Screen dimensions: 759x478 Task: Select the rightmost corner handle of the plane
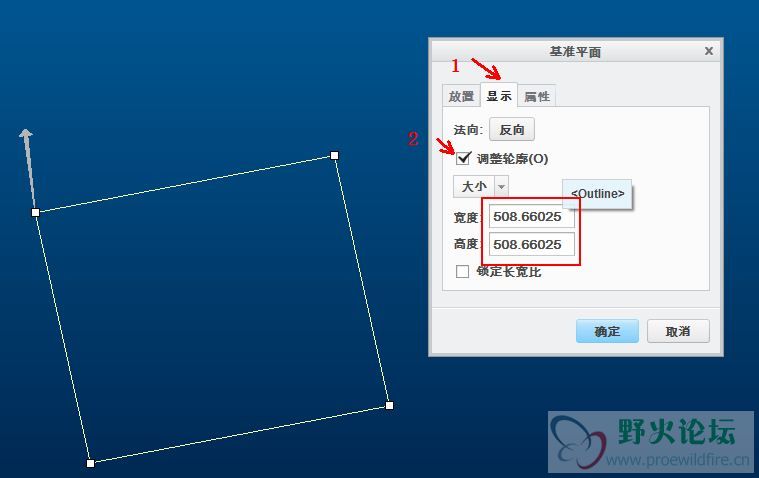pyautogui.click(x=389, y=405)
